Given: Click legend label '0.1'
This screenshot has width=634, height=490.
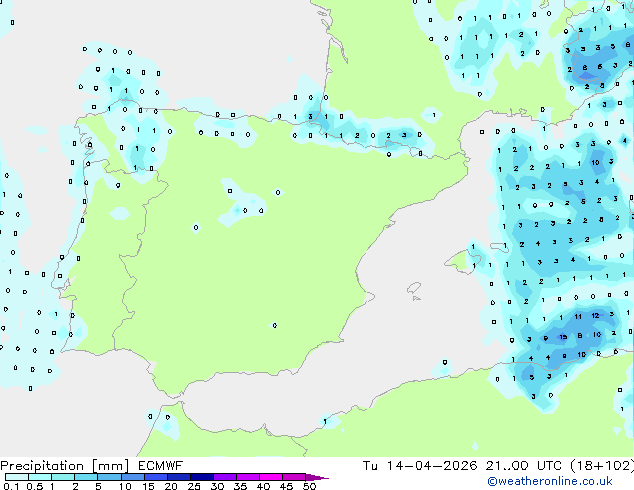Looking at the screenshot, I should (11, 486).
